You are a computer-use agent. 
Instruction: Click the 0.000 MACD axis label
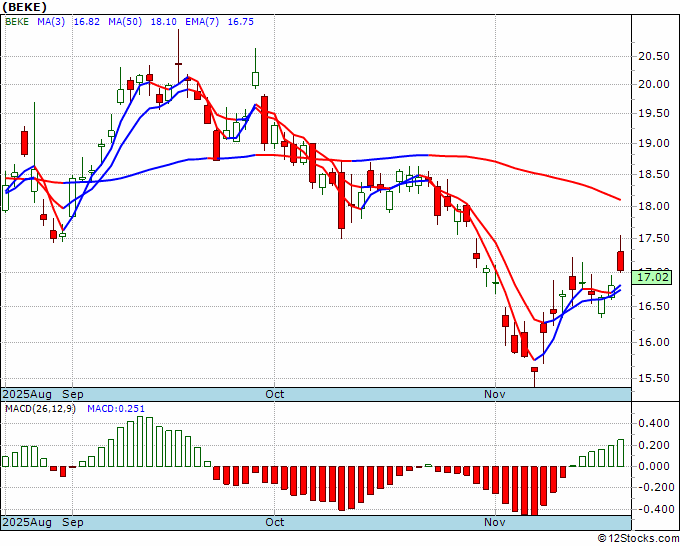click(654, 467)
